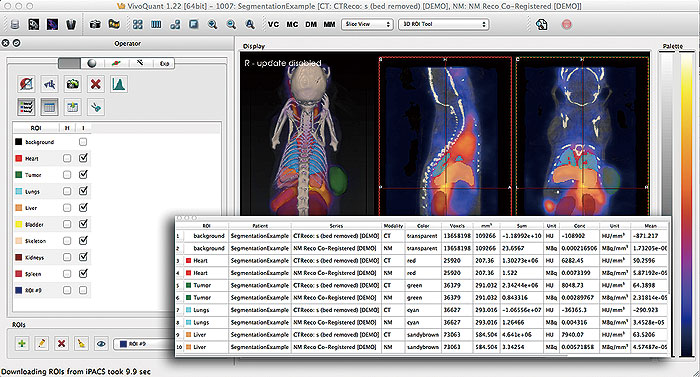Toggle the Heart immutable checkbox
The height and width of the screenshot is (377, 700).
click(x=83, y=158)
